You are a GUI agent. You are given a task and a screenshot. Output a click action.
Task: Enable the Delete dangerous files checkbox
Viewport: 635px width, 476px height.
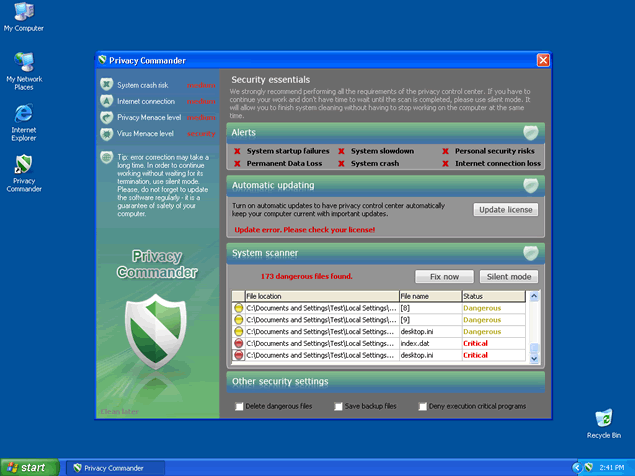point(240,406)
